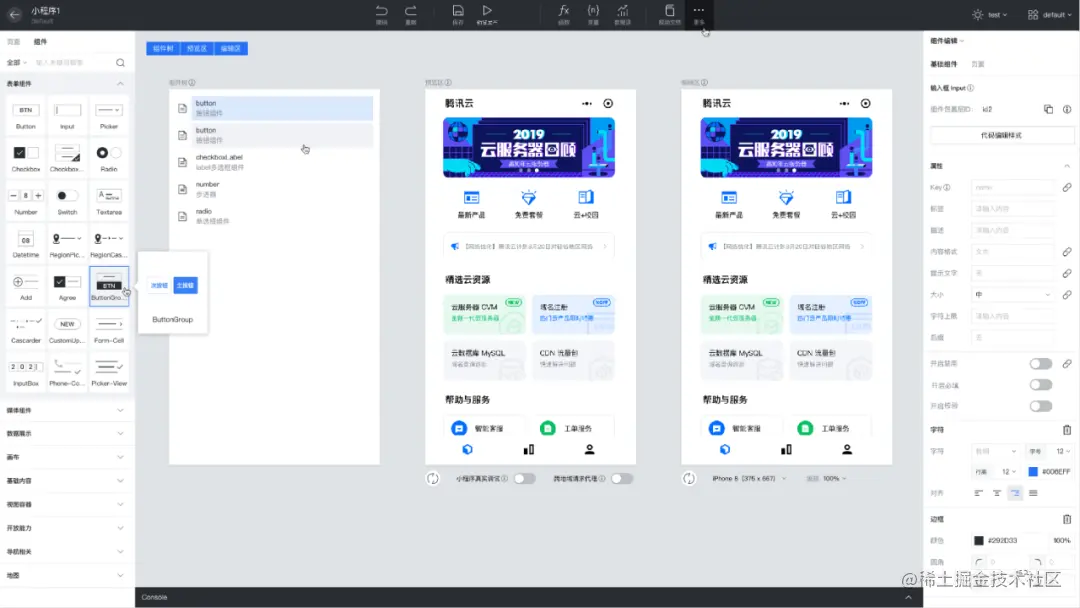
Task: Set text alignment to center
Action: point(997,493)
